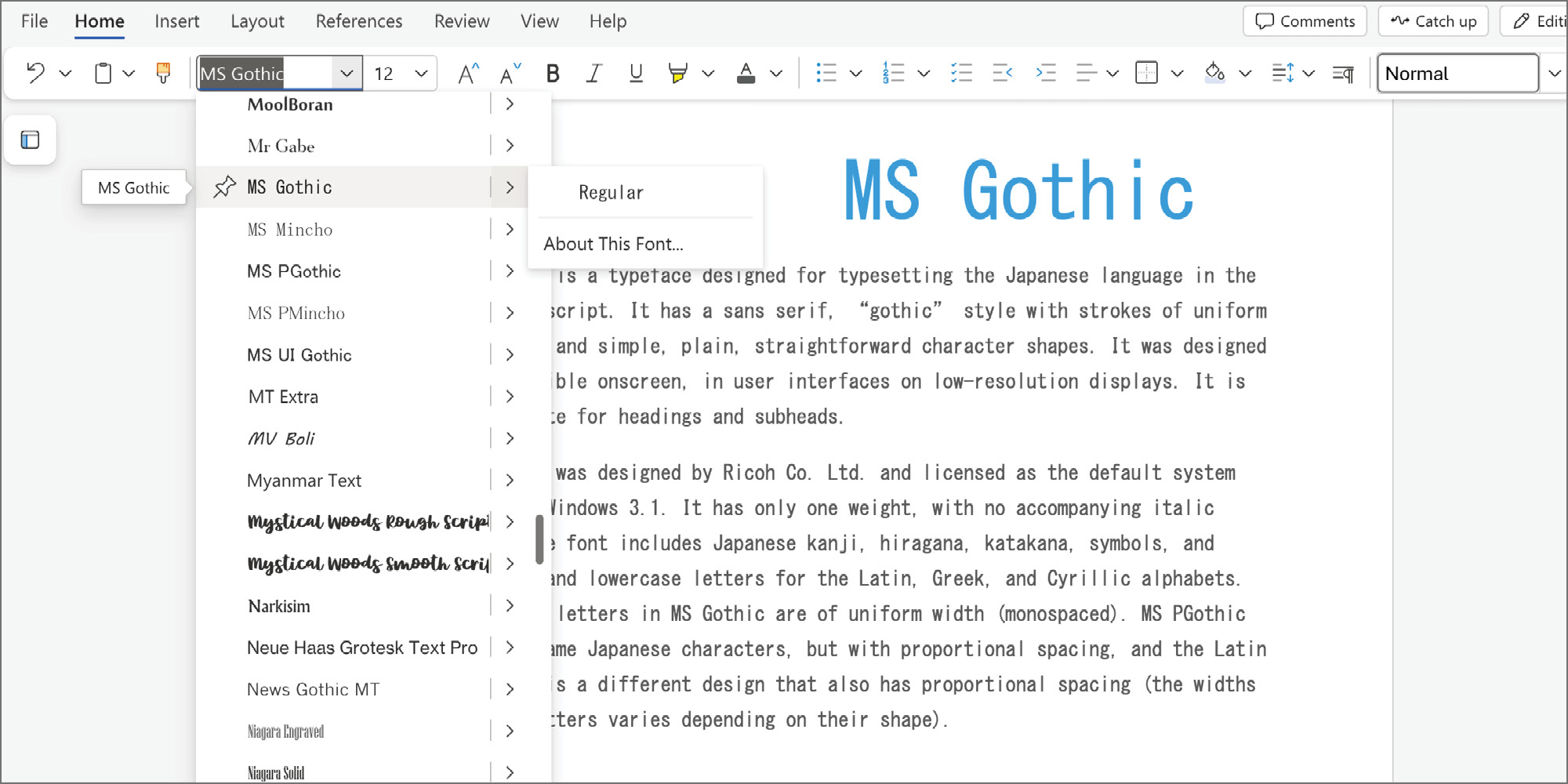Click the Paste icon

103,73
